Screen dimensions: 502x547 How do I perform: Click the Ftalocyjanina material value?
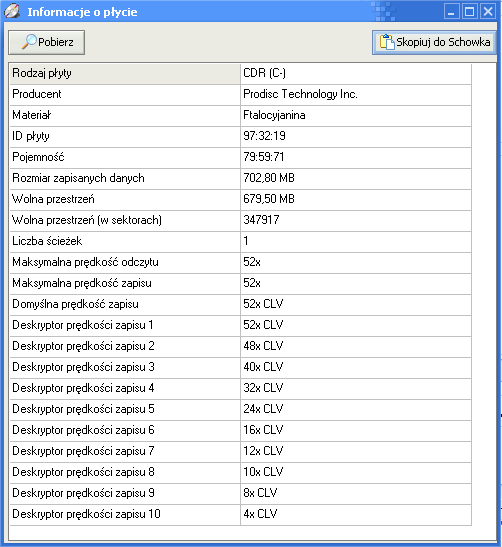point(274,115)
